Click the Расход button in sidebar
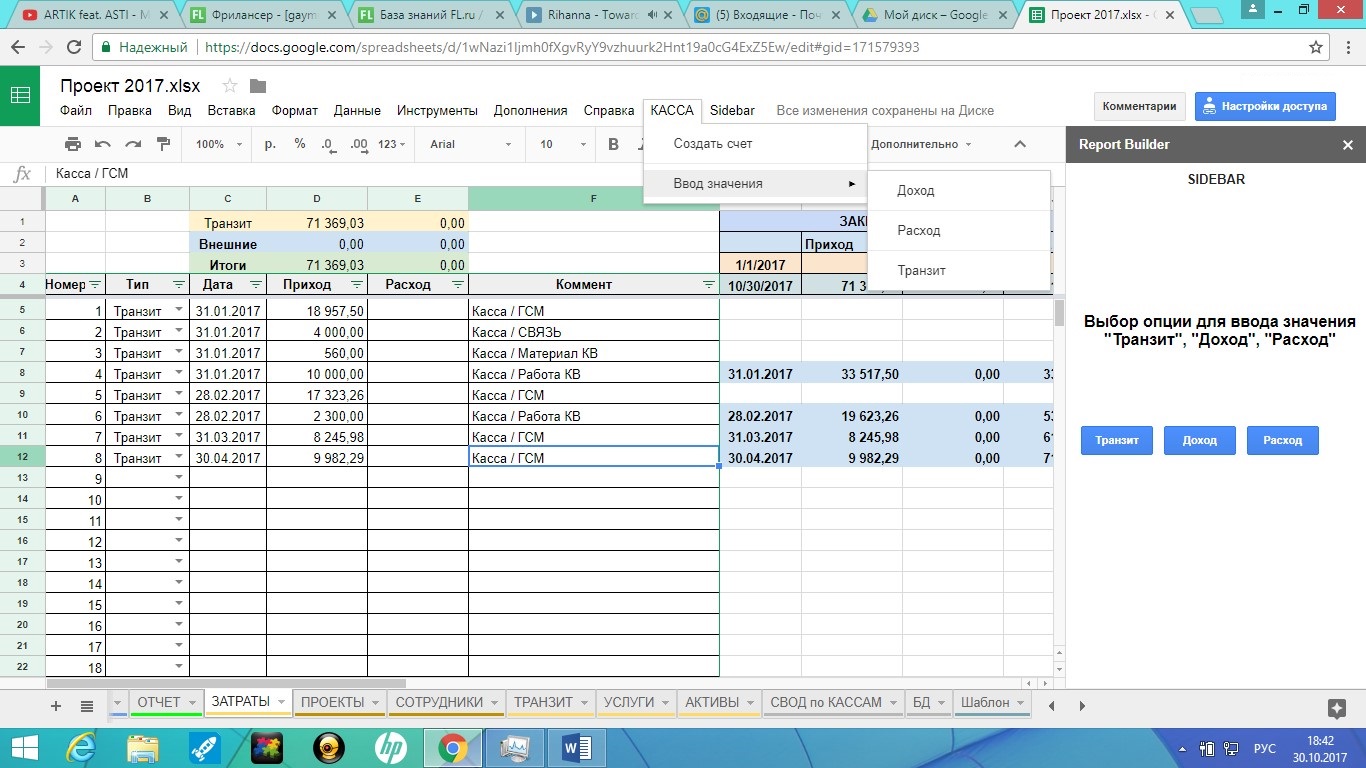 1283,440
